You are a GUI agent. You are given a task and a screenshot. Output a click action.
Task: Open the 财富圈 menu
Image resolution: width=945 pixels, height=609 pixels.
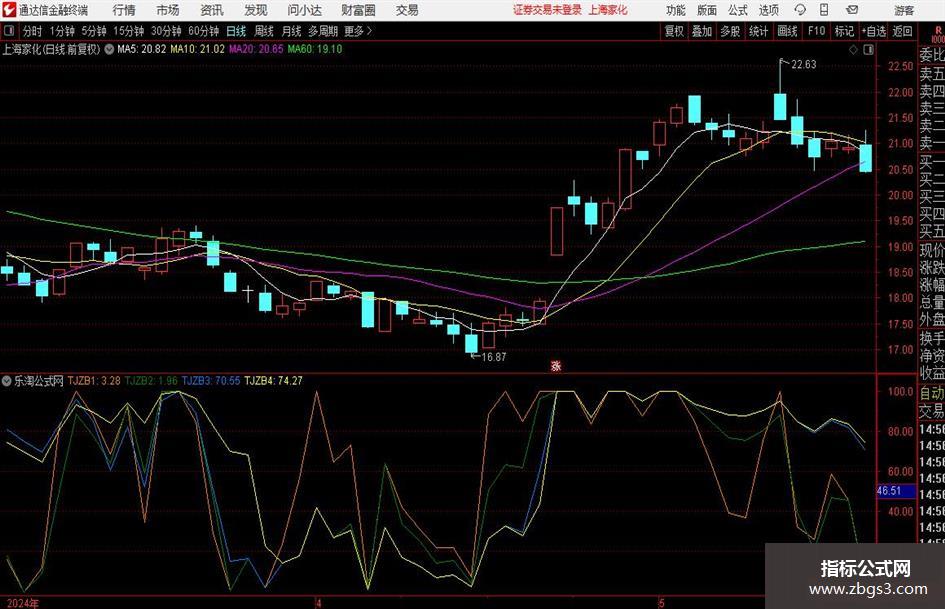[358, 10]
